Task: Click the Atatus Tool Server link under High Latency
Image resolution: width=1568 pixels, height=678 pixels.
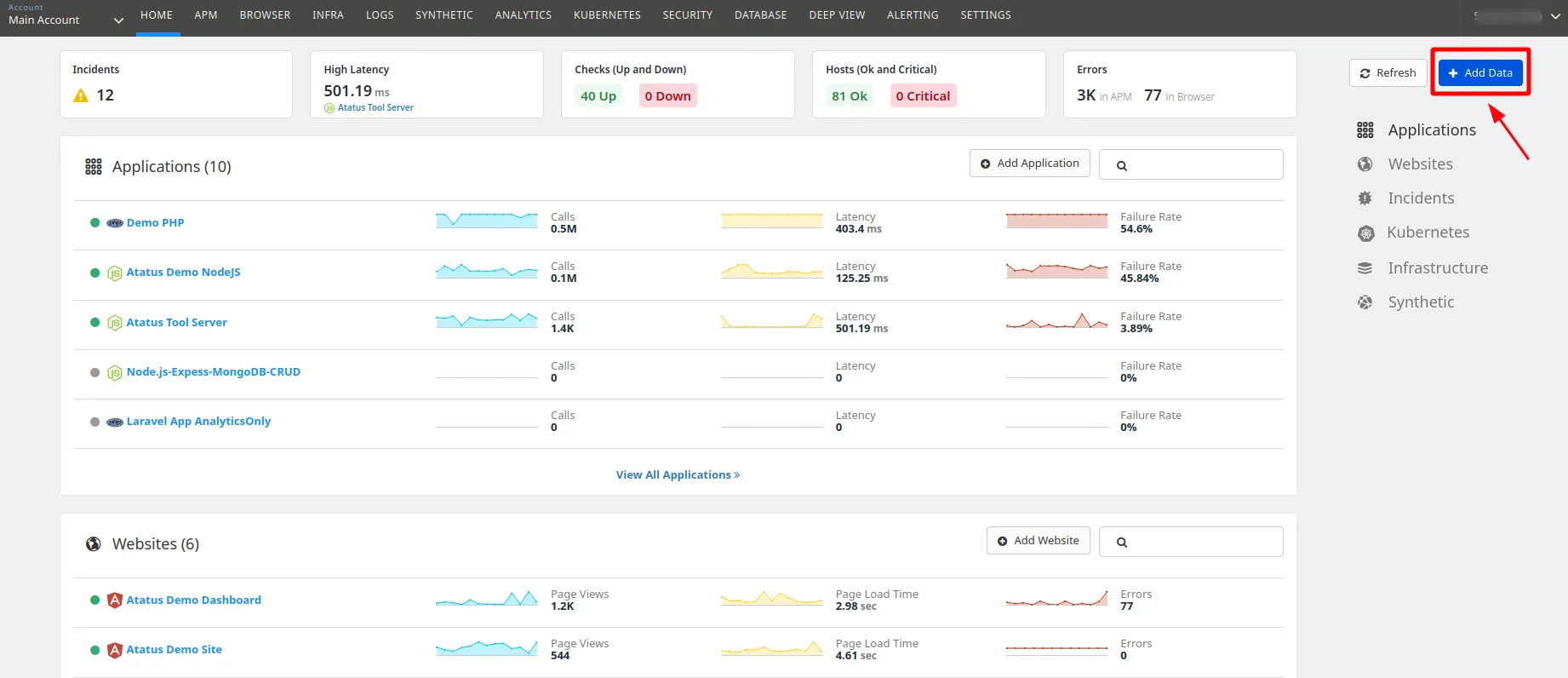Action: click(375, 108)
